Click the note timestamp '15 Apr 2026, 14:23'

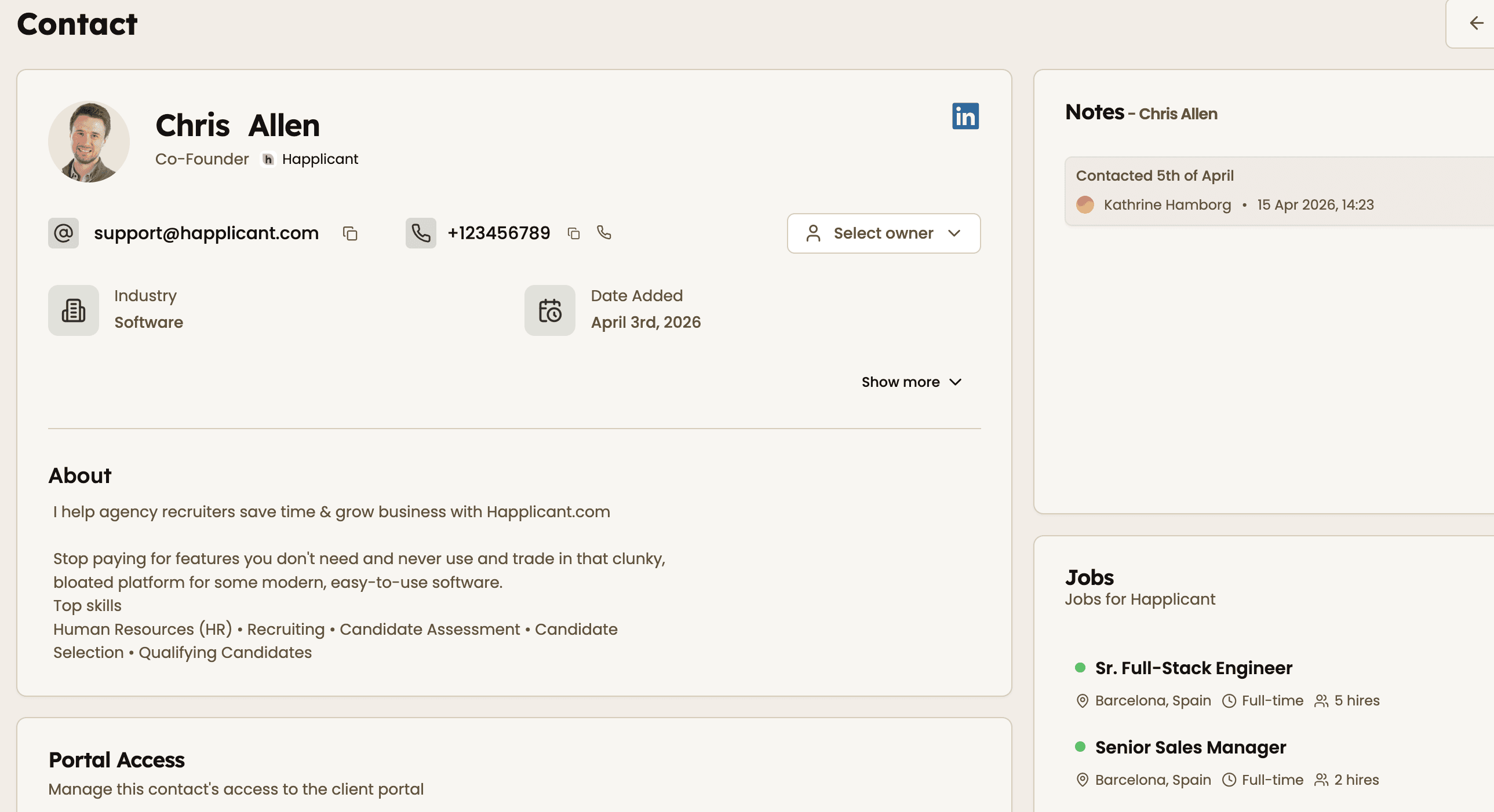coord(1316,204)
